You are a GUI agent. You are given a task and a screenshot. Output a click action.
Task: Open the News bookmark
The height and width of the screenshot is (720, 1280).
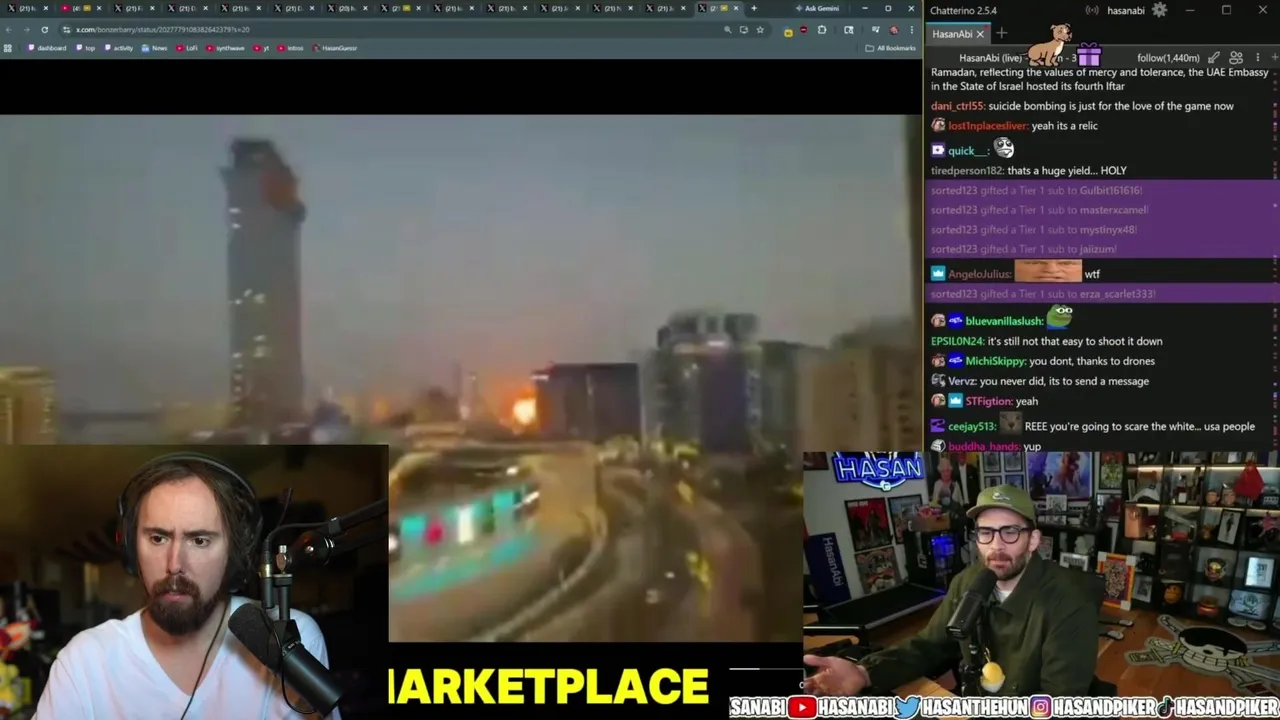(x=154, y=48)
